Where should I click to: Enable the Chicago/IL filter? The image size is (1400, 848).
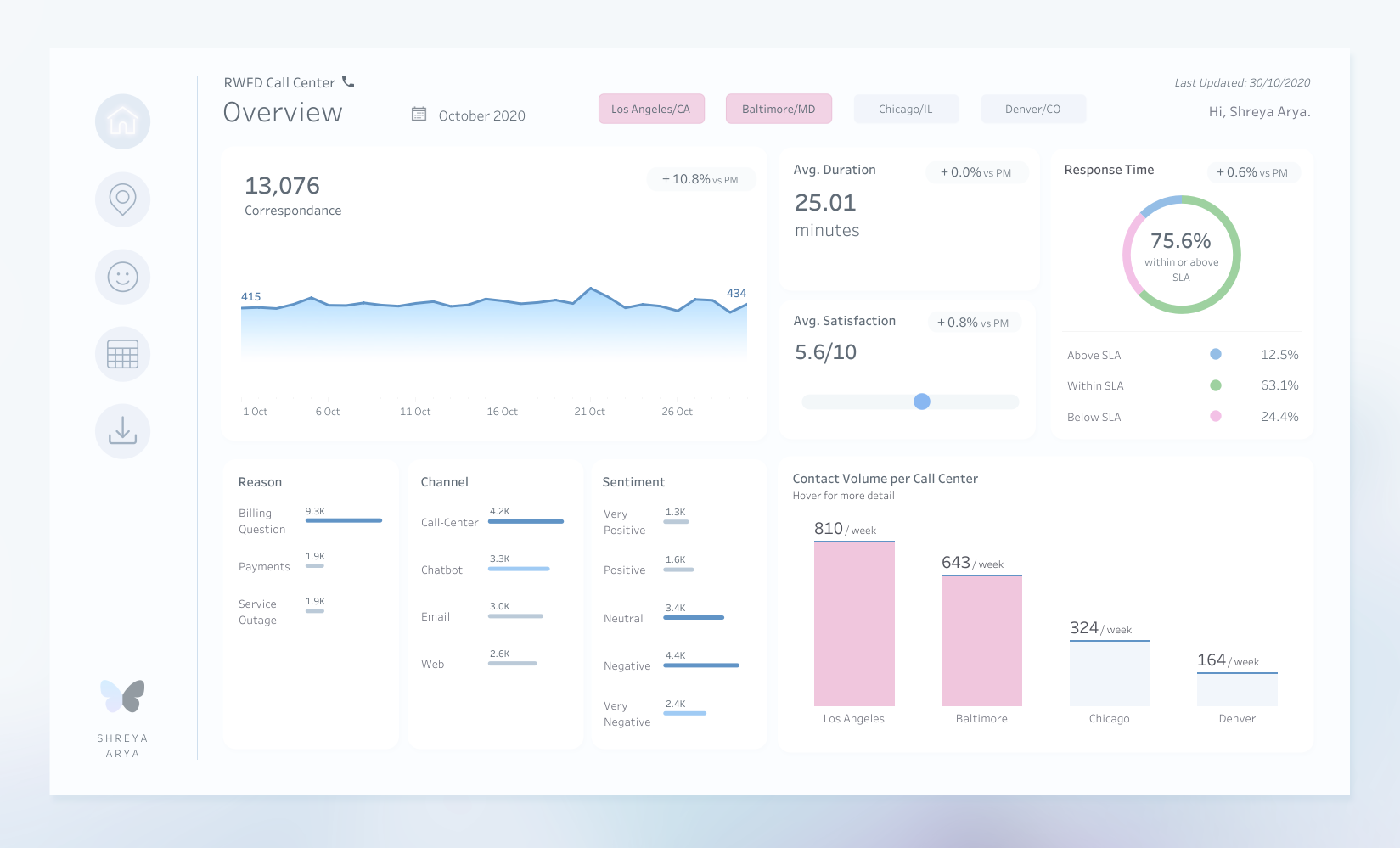(906, 109)
